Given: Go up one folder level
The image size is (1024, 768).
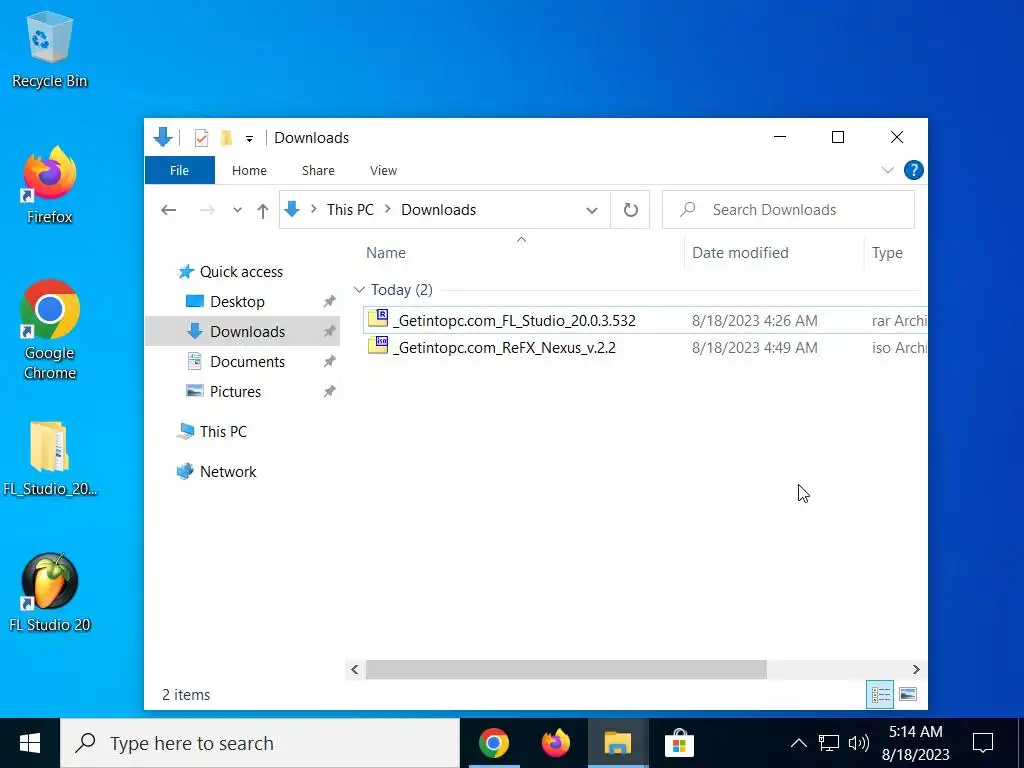Looking at the screenshot, I should 263,210.
